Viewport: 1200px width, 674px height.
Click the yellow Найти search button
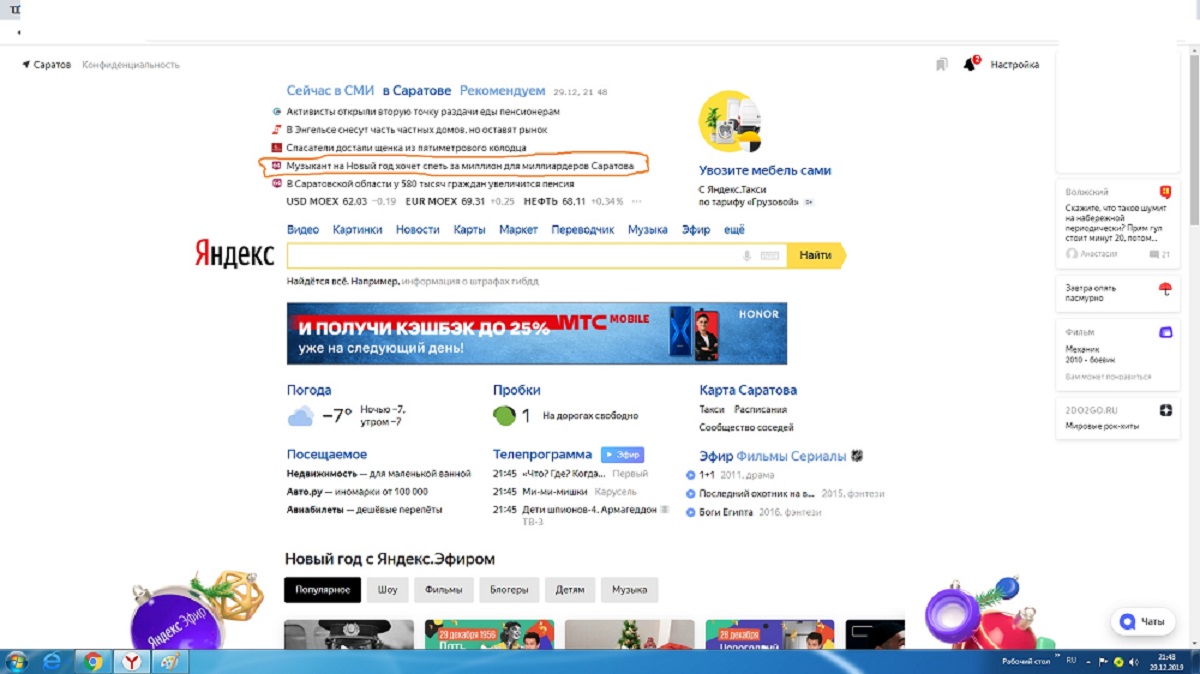[816, 256]
